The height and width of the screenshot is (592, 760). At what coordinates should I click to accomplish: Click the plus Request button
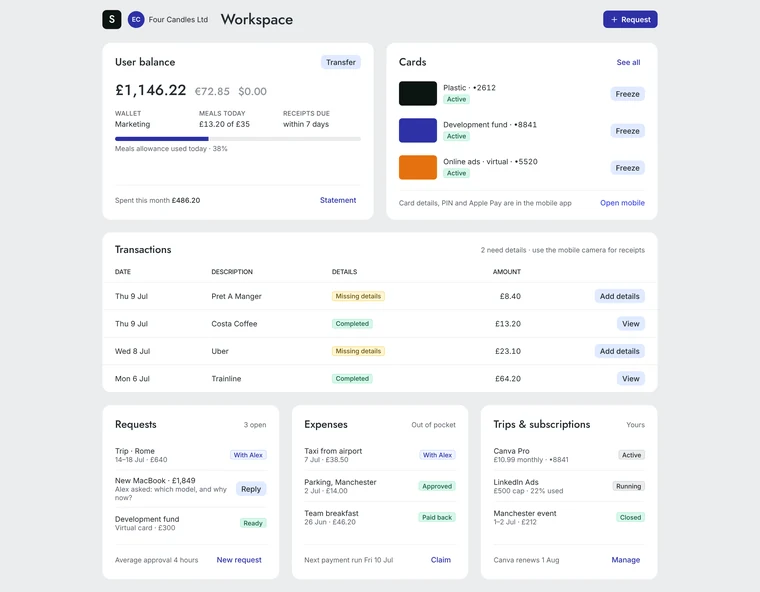[x=630, y=19]
